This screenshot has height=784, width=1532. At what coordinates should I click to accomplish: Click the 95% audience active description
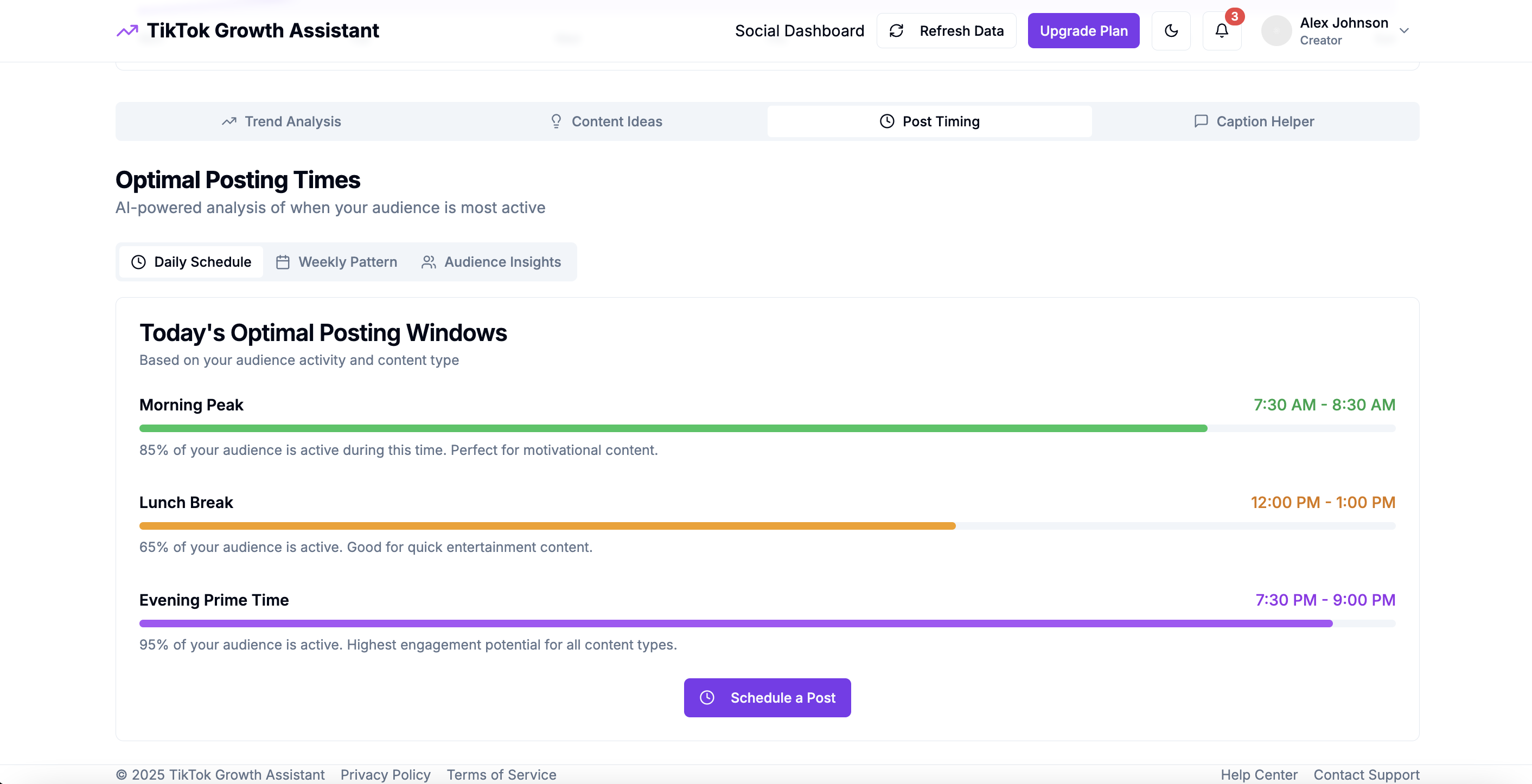pos(408,644)
